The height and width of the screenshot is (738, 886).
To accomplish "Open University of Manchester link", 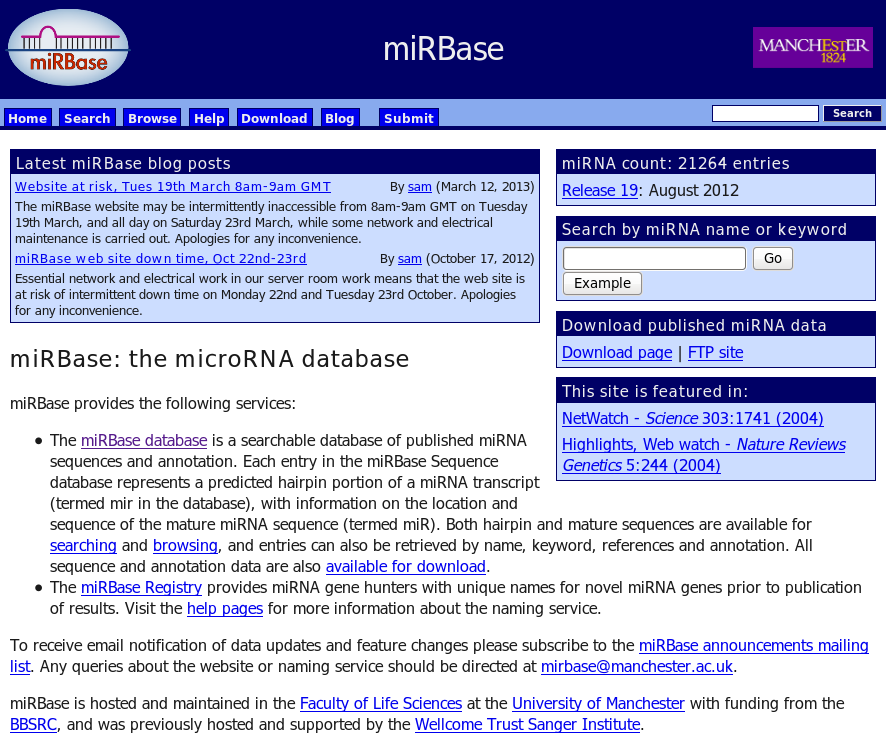I will coord(598,703).
